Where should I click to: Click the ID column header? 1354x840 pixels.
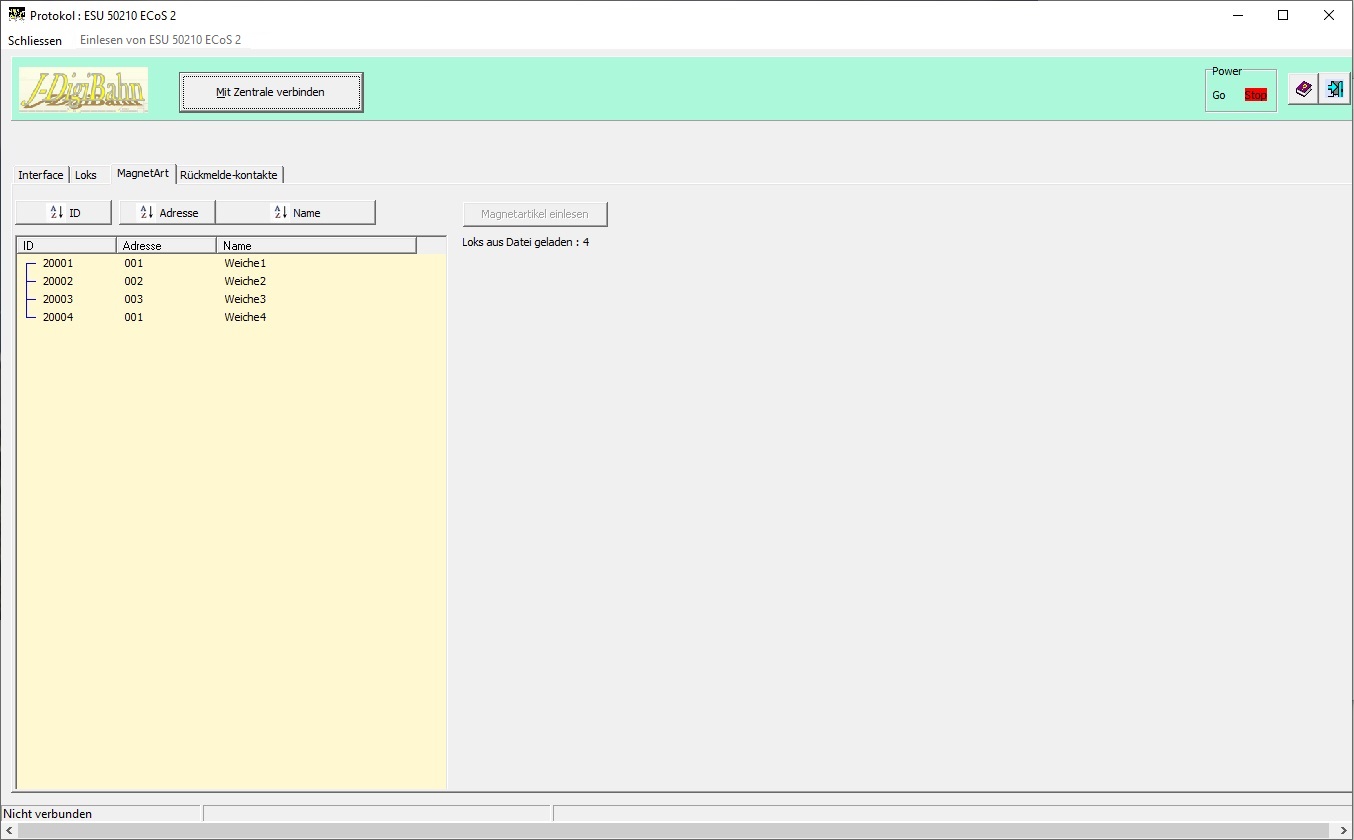pos(66,245)
